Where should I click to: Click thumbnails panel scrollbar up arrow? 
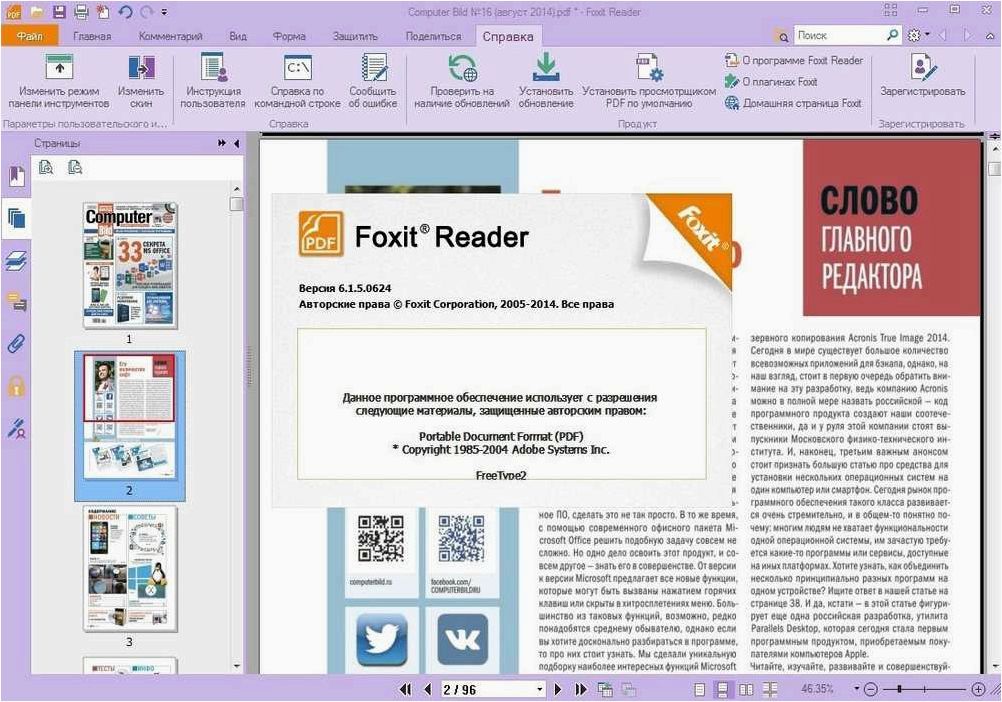[x=236, y=189]
